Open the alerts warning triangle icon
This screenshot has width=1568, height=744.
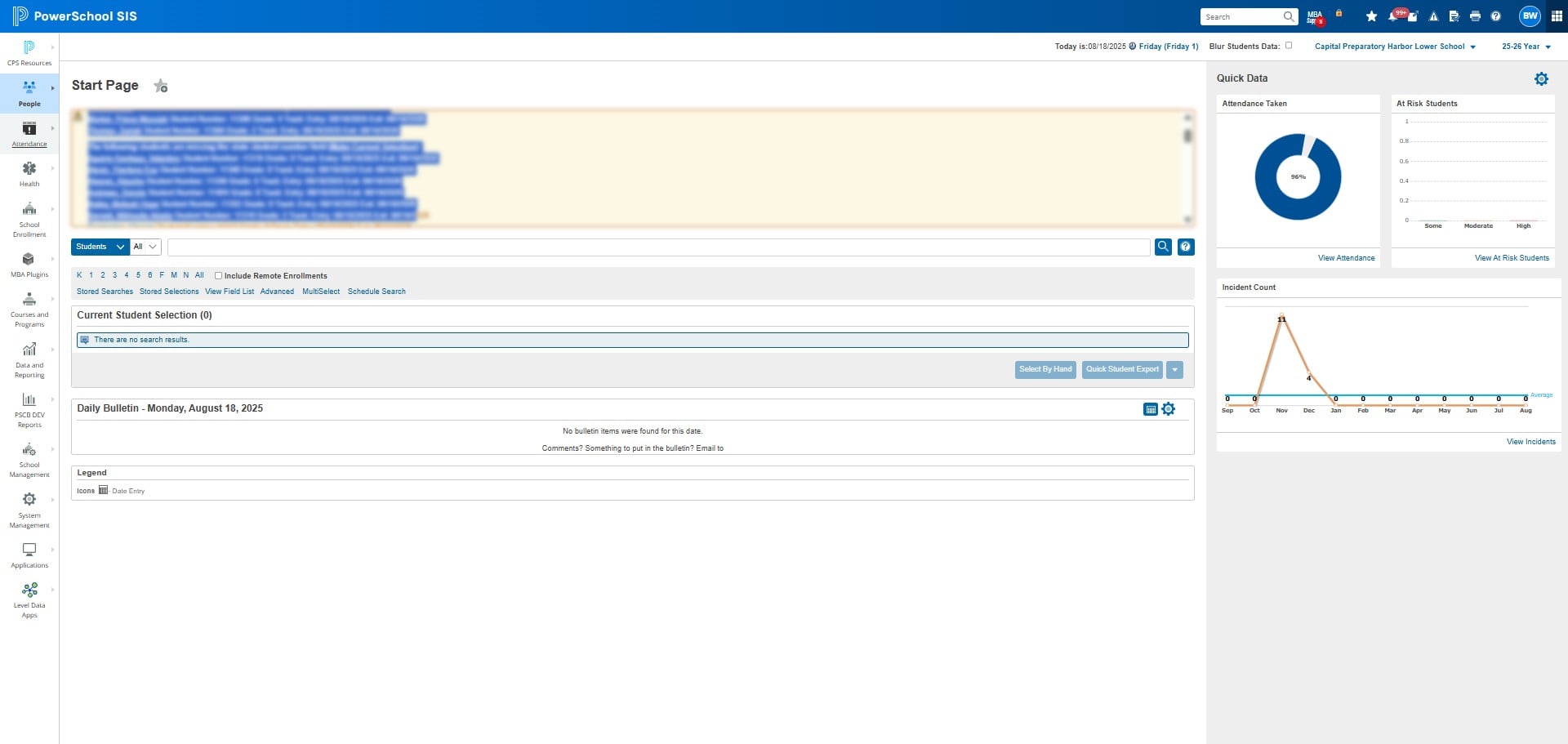[1433, 16]
